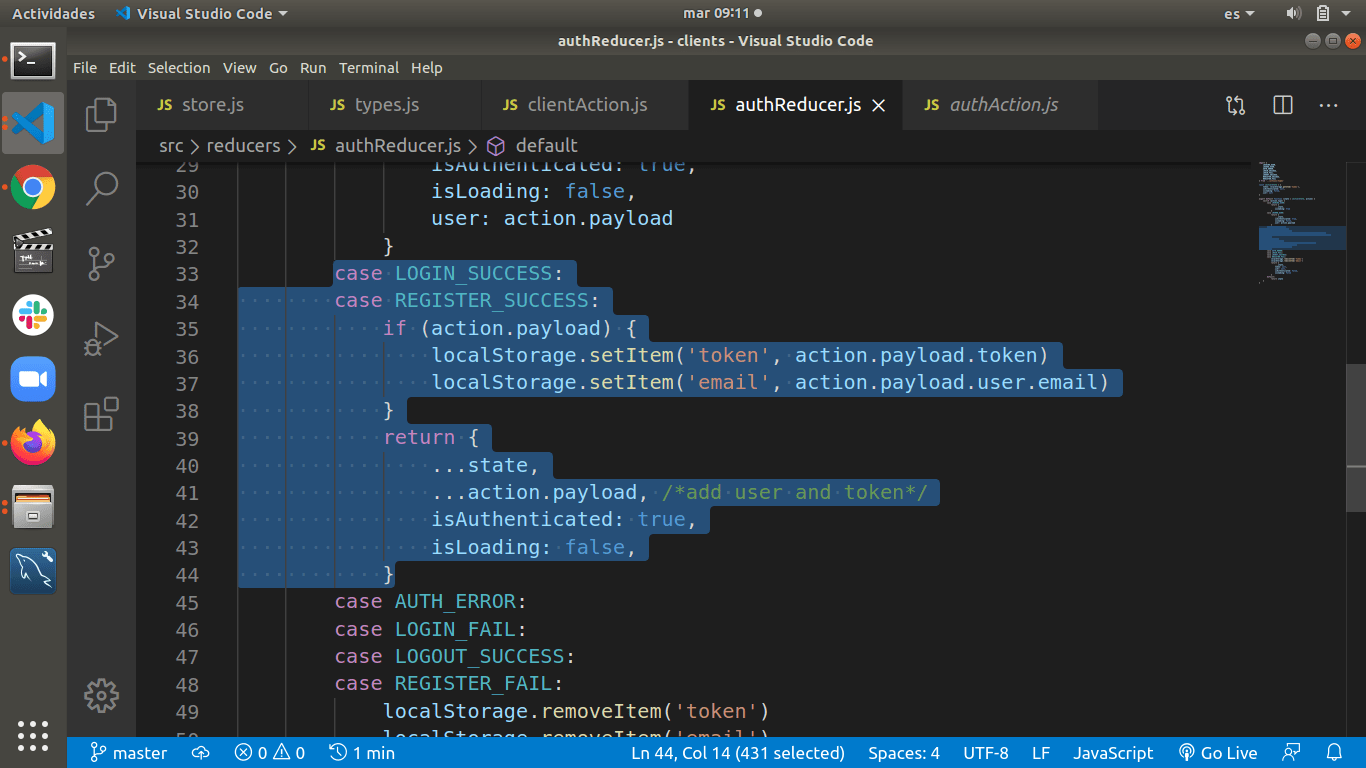Open Google Chrome from the dock
This screenshot has width=1366, height=768.
point(33,187)
